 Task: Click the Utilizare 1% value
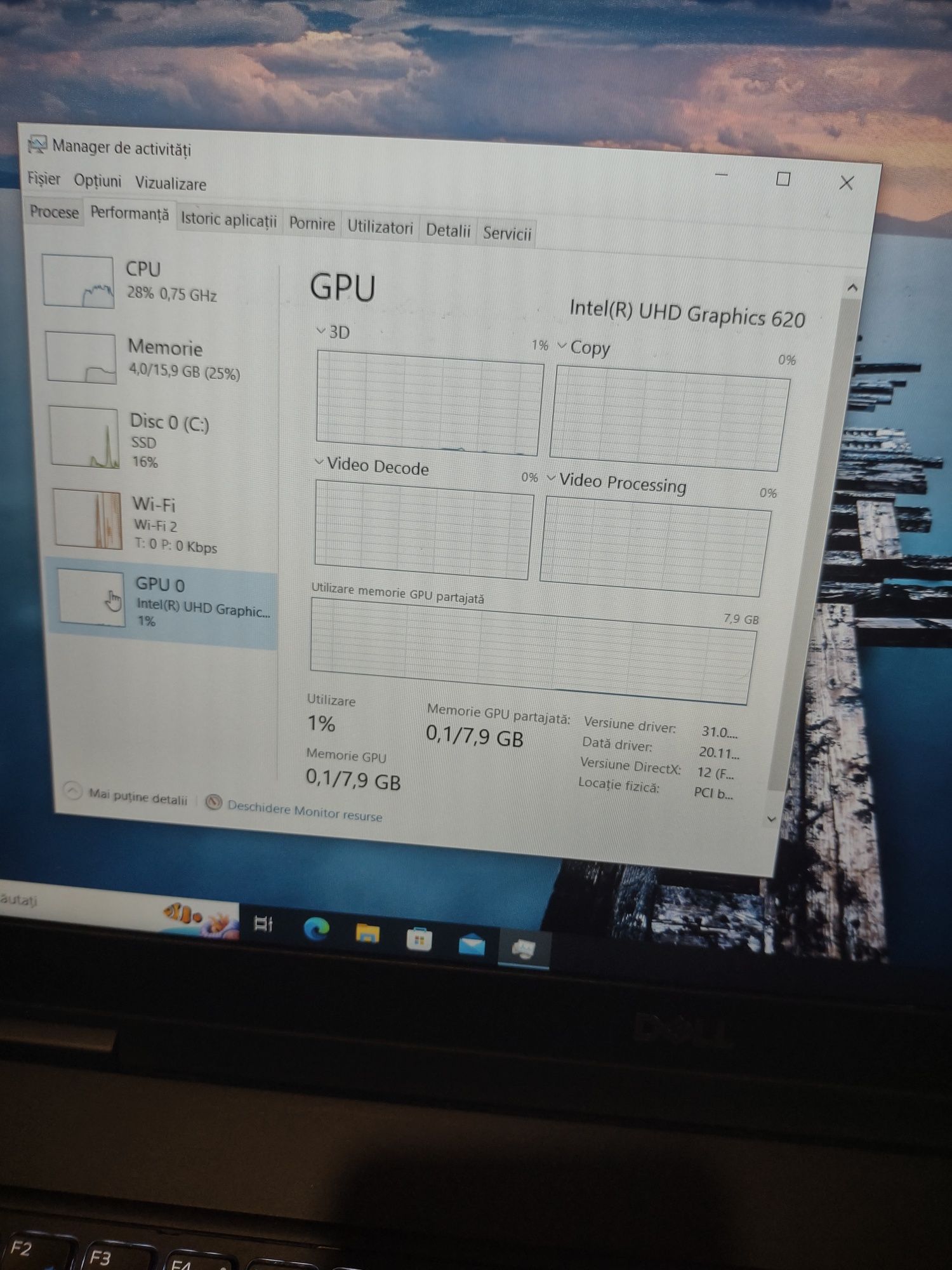[x=321, y=723]
